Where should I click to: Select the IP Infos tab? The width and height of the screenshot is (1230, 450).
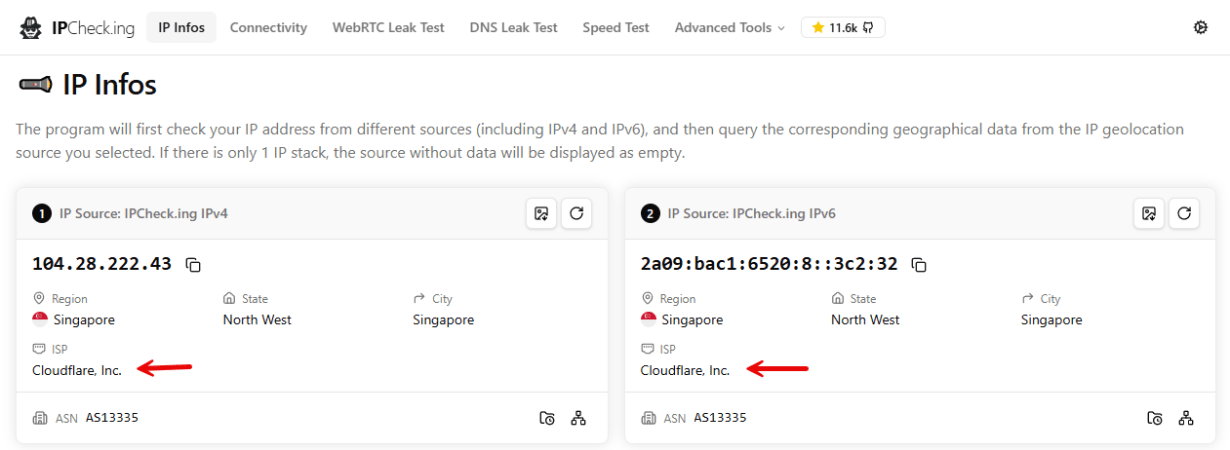182,28
